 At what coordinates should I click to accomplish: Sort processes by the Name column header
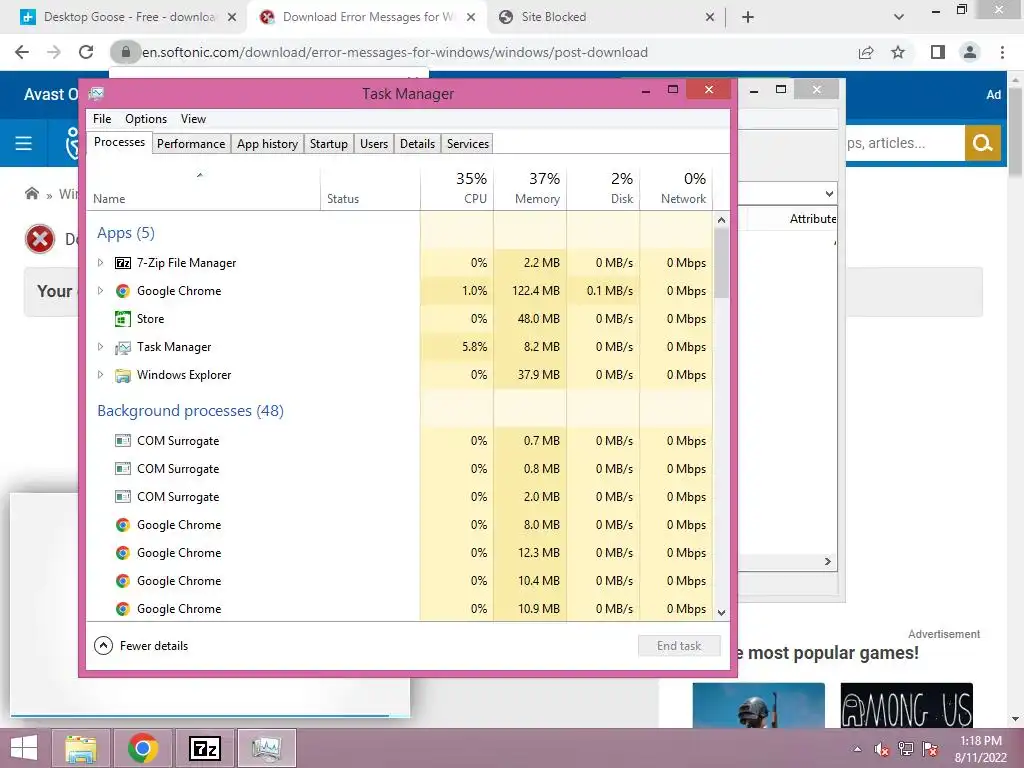203,188
